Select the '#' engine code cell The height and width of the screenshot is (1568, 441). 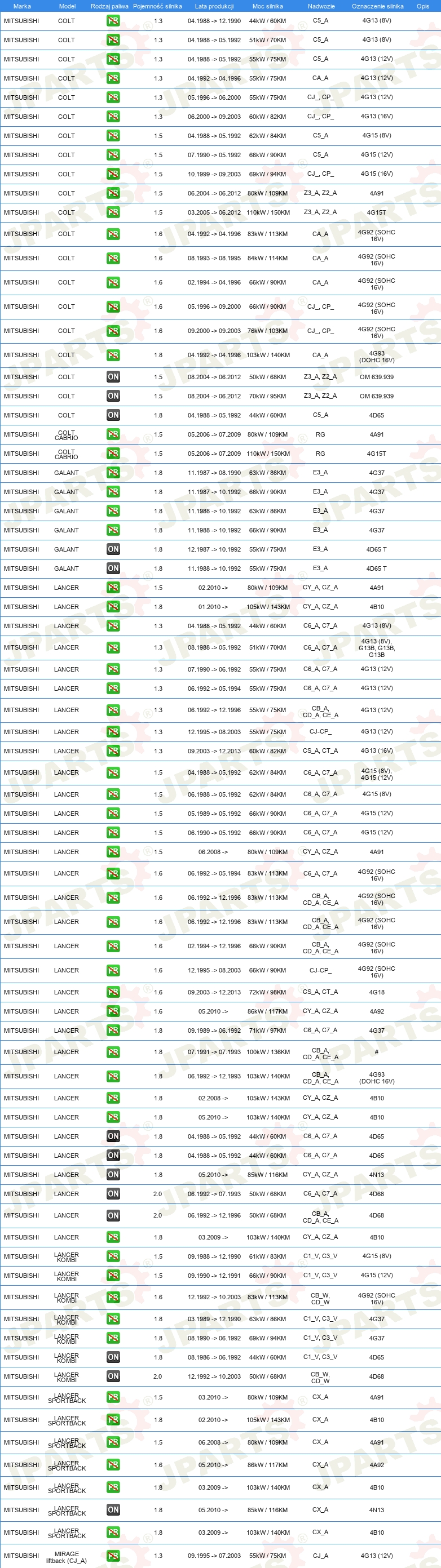tap(377, 1052)
